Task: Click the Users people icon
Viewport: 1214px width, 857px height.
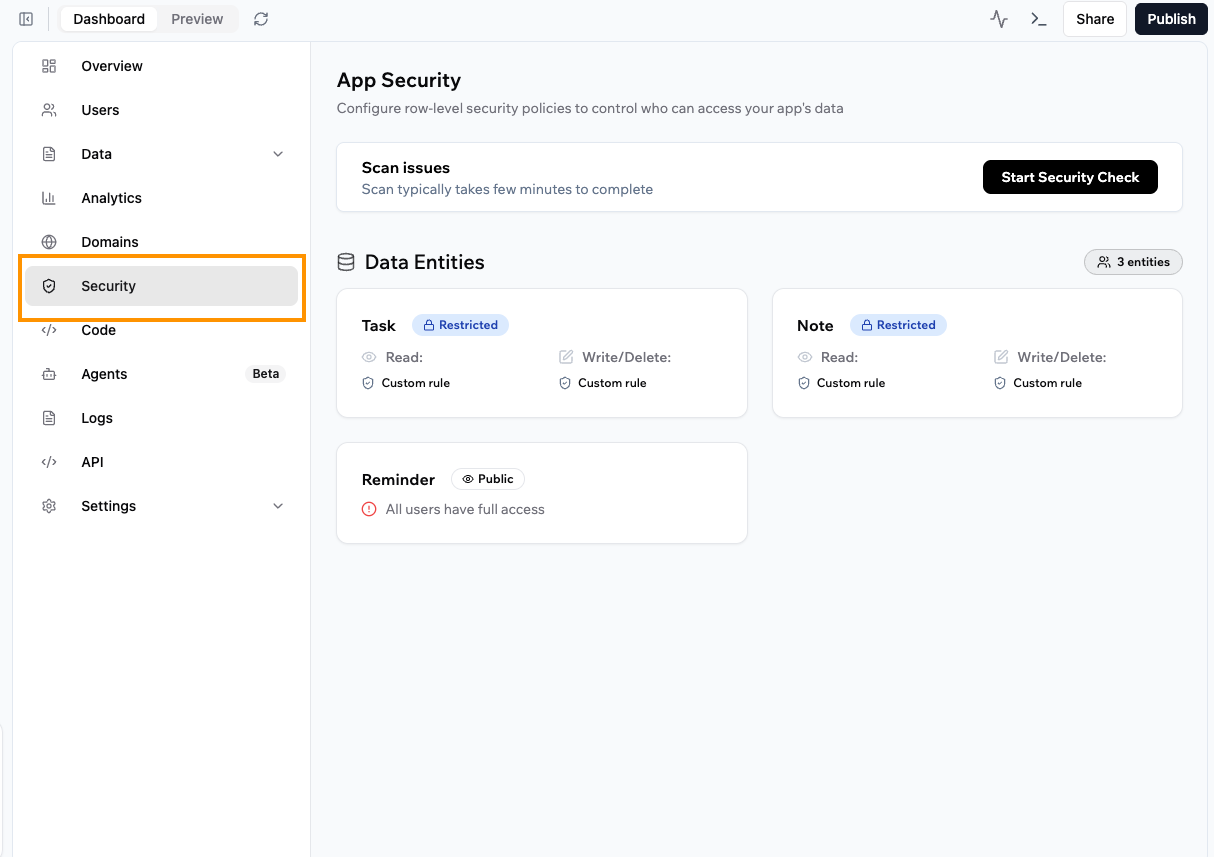Action: click(49, 110)
